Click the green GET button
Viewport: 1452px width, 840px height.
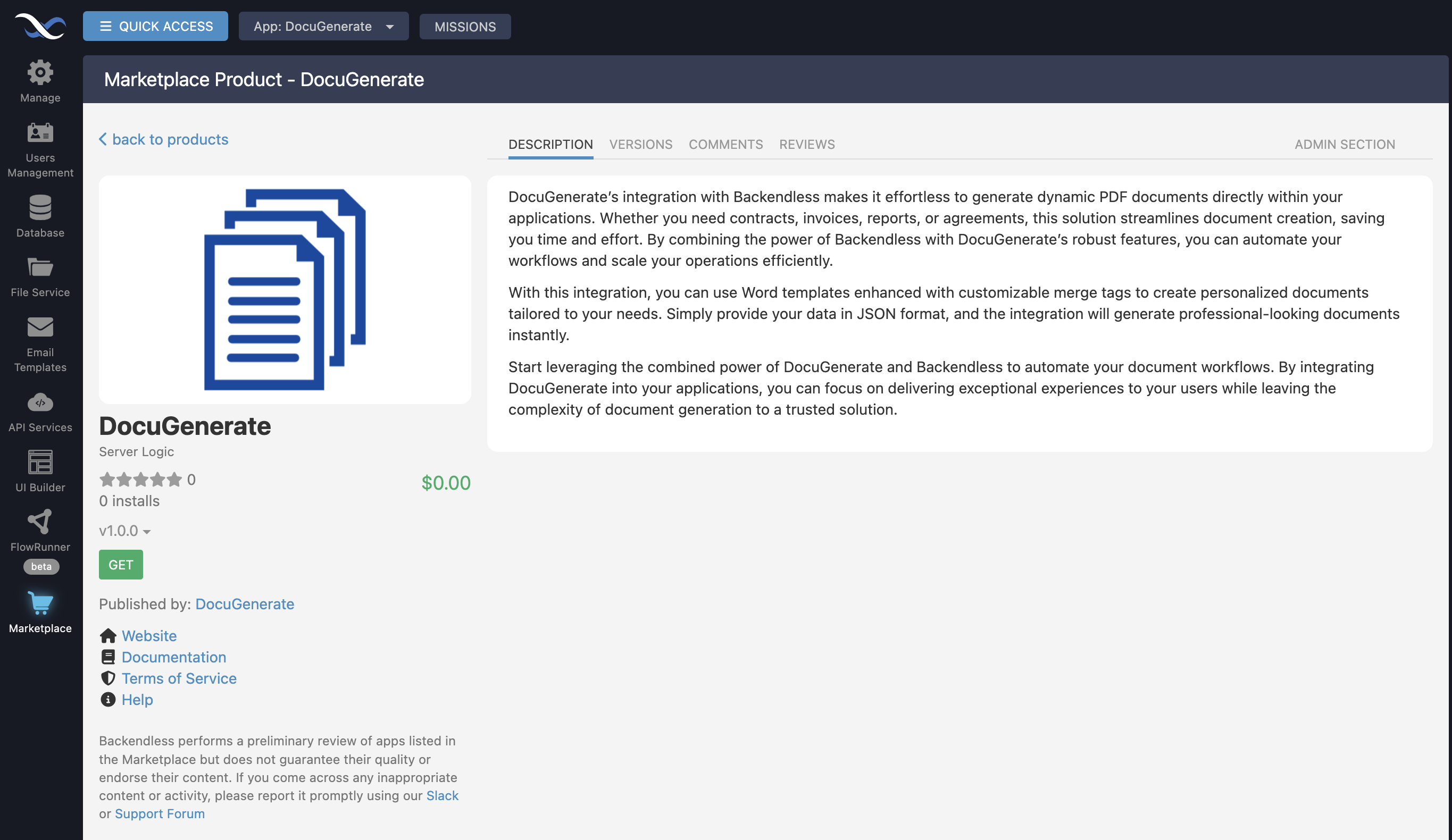[120, 565]
